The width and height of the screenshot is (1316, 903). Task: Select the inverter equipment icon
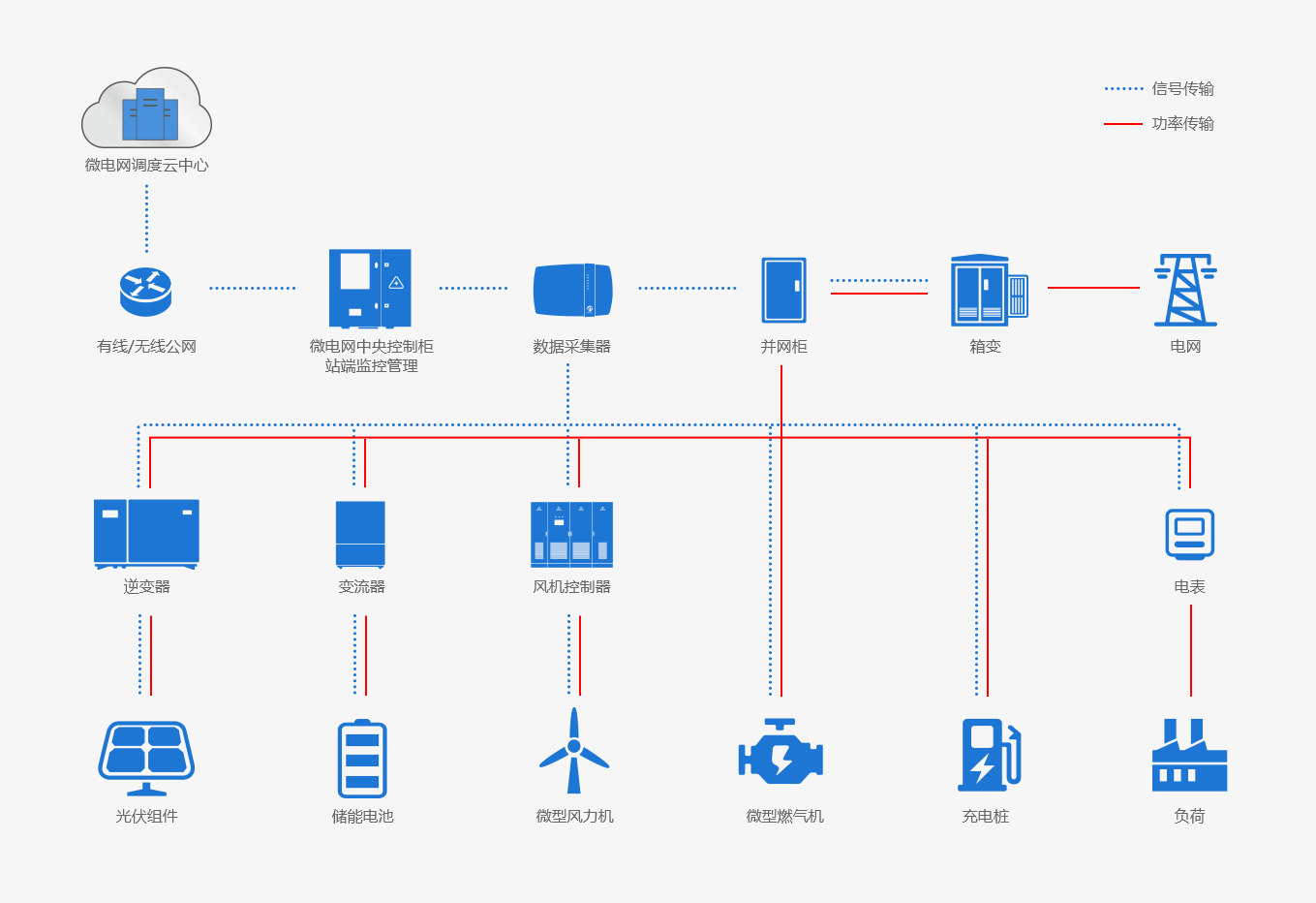pyautogui.click(x=146, y=533)
